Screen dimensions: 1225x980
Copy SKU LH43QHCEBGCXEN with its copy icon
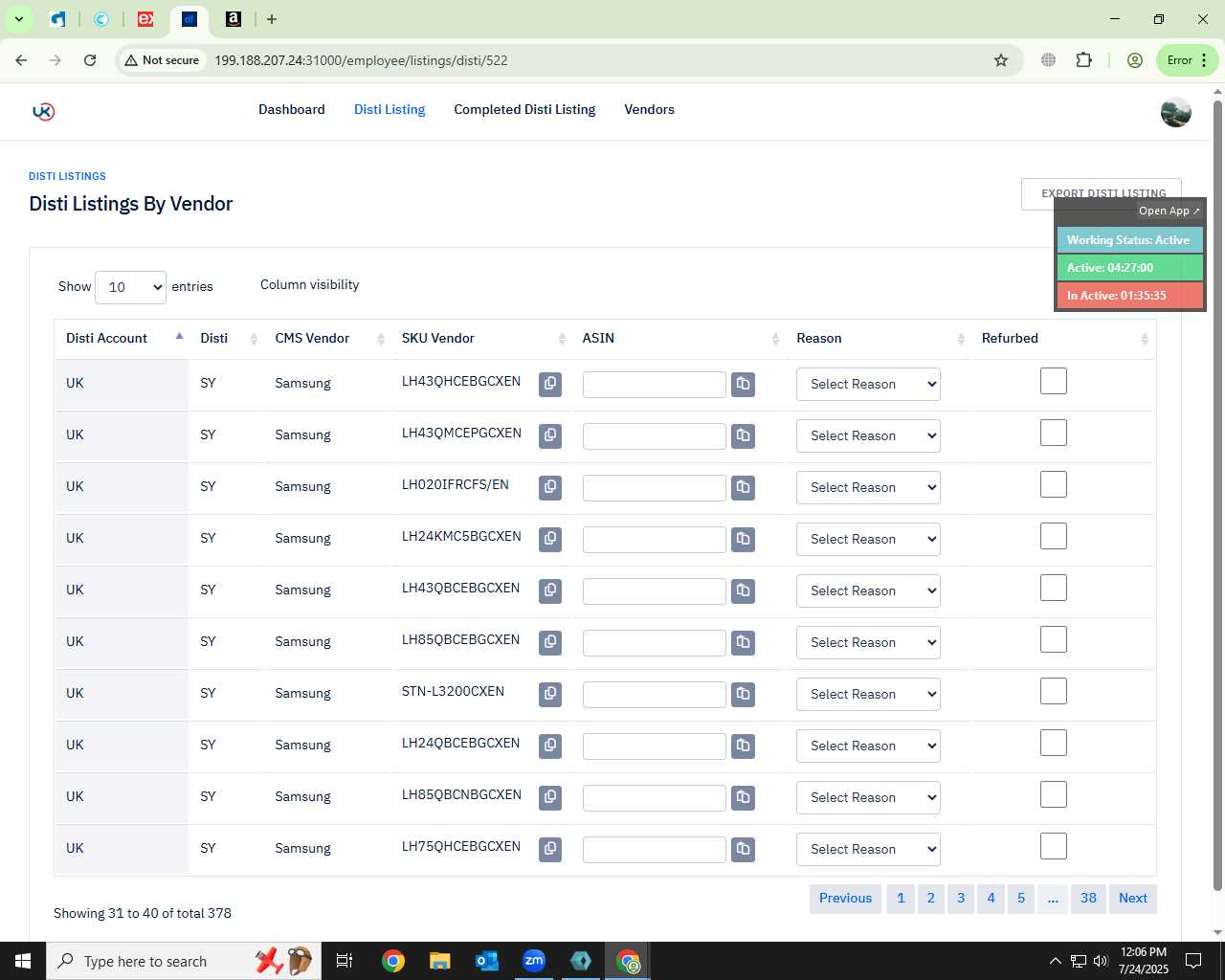[550, 384]
